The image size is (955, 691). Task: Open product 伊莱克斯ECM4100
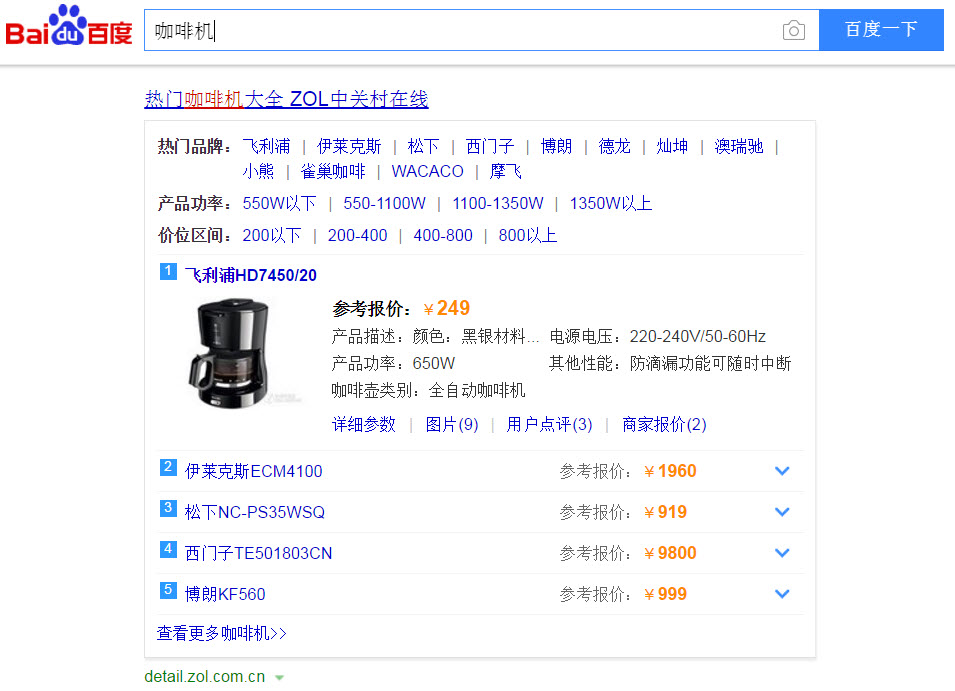(x=253, y=471)
